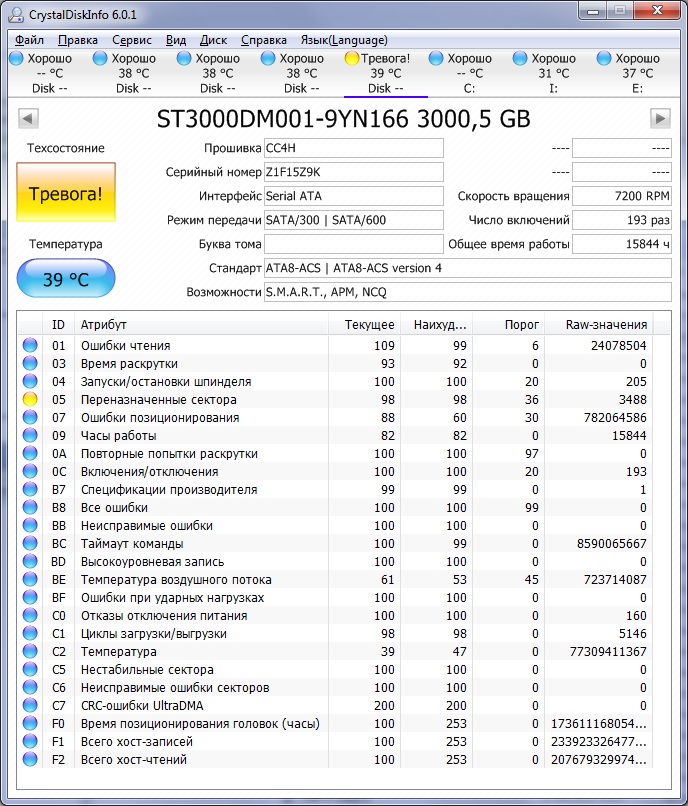
Task: Click the serial number field Z1F15Z9K
Action: click(354, 172)
